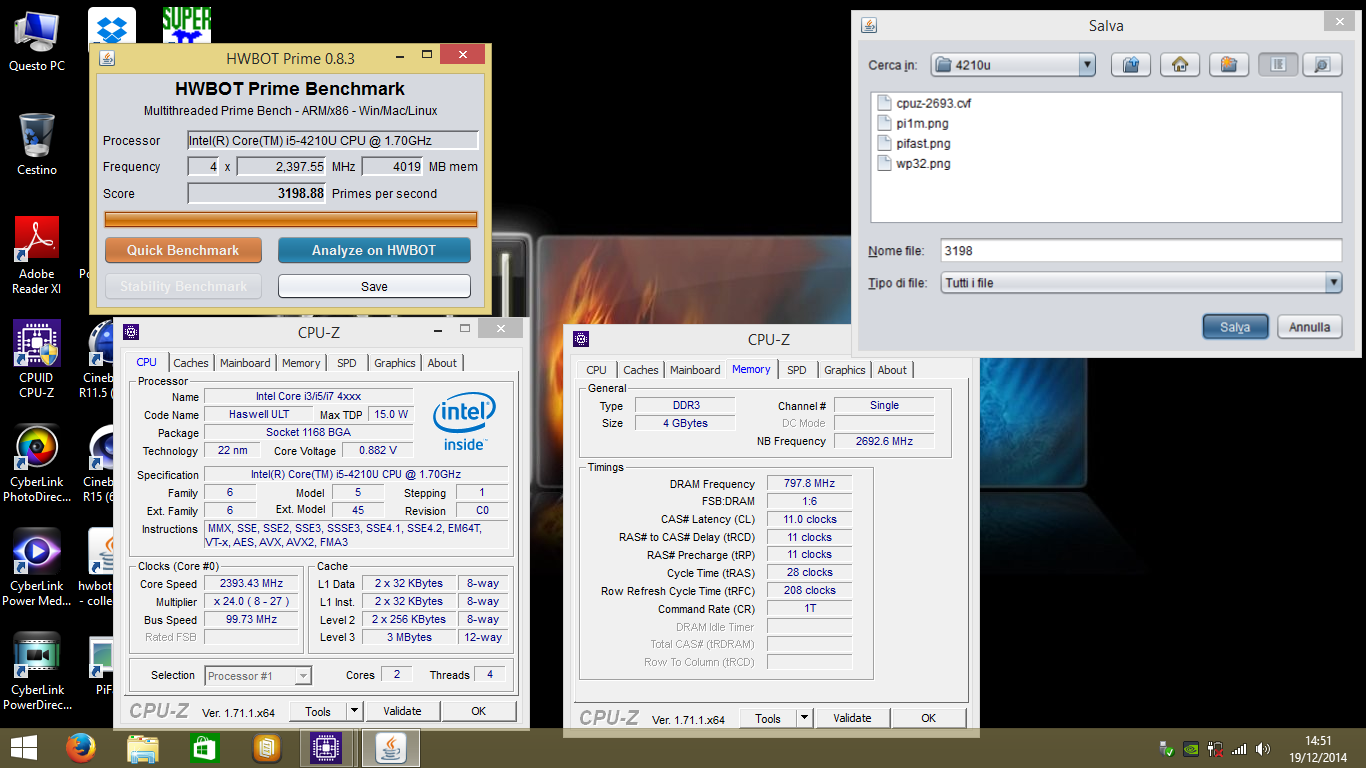Click the cpuz-2693.cvf file icon
The height and width of the screenshot is (768, 1366).
coord(884,103)
